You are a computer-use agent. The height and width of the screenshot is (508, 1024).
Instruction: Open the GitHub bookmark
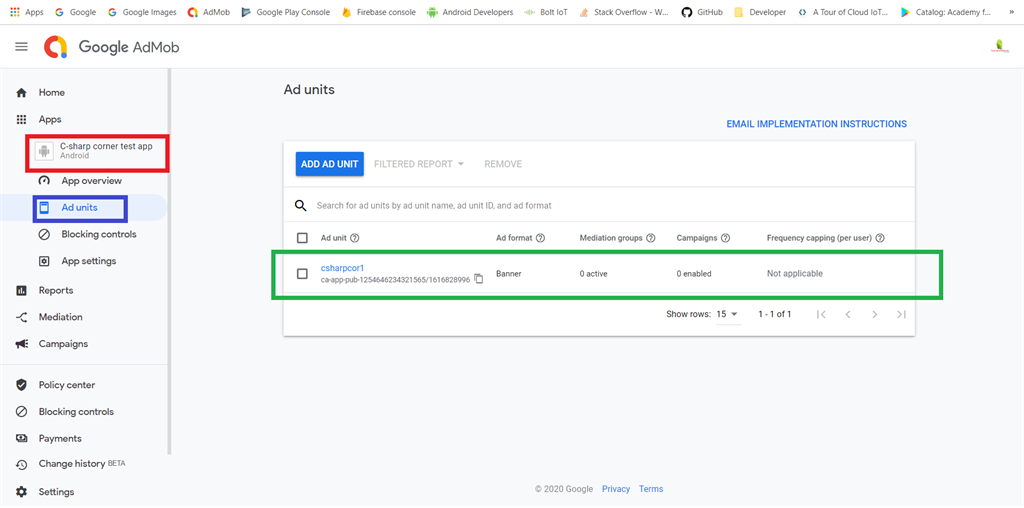pyautogui.click(x=702, y=12)
